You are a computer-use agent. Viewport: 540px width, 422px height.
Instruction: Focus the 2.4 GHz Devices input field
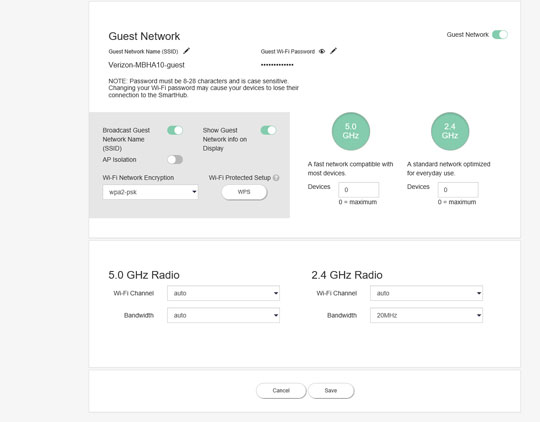pyautogui.click(x=458, y=190)
